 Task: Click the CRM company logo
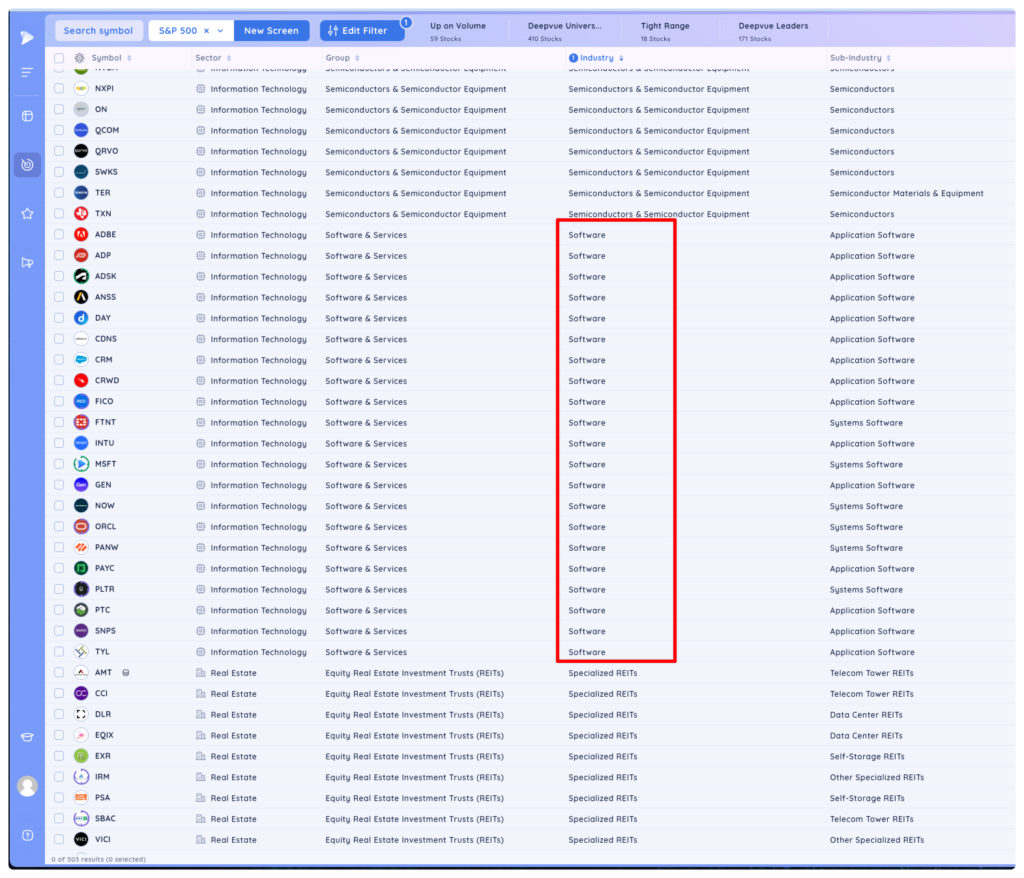(81, 360)
